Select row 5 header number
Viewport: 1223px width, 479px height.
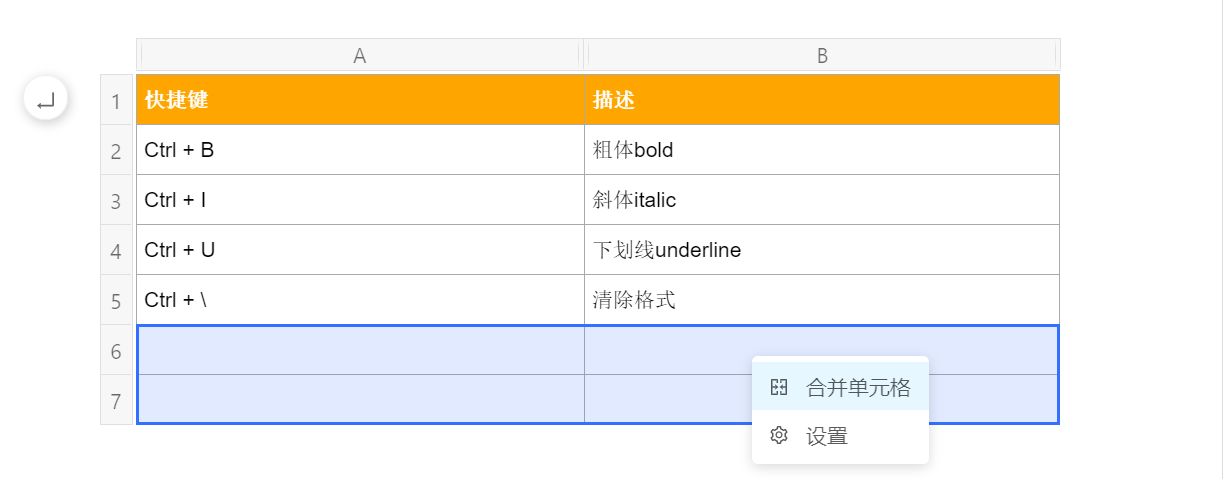click(116, 300)
